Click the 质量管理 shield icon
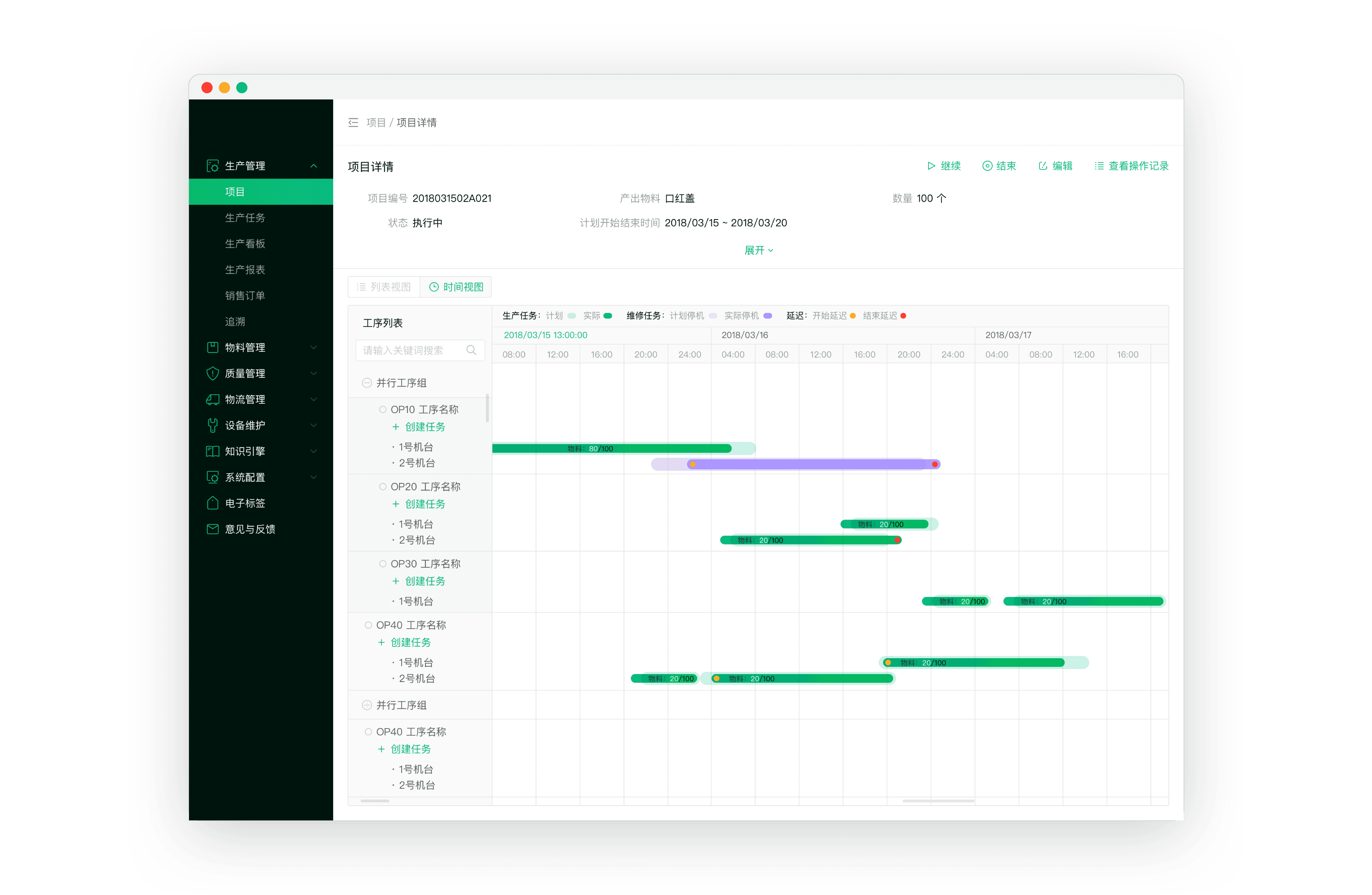This screenshot has width=1372, height=895. pos(212,374)
